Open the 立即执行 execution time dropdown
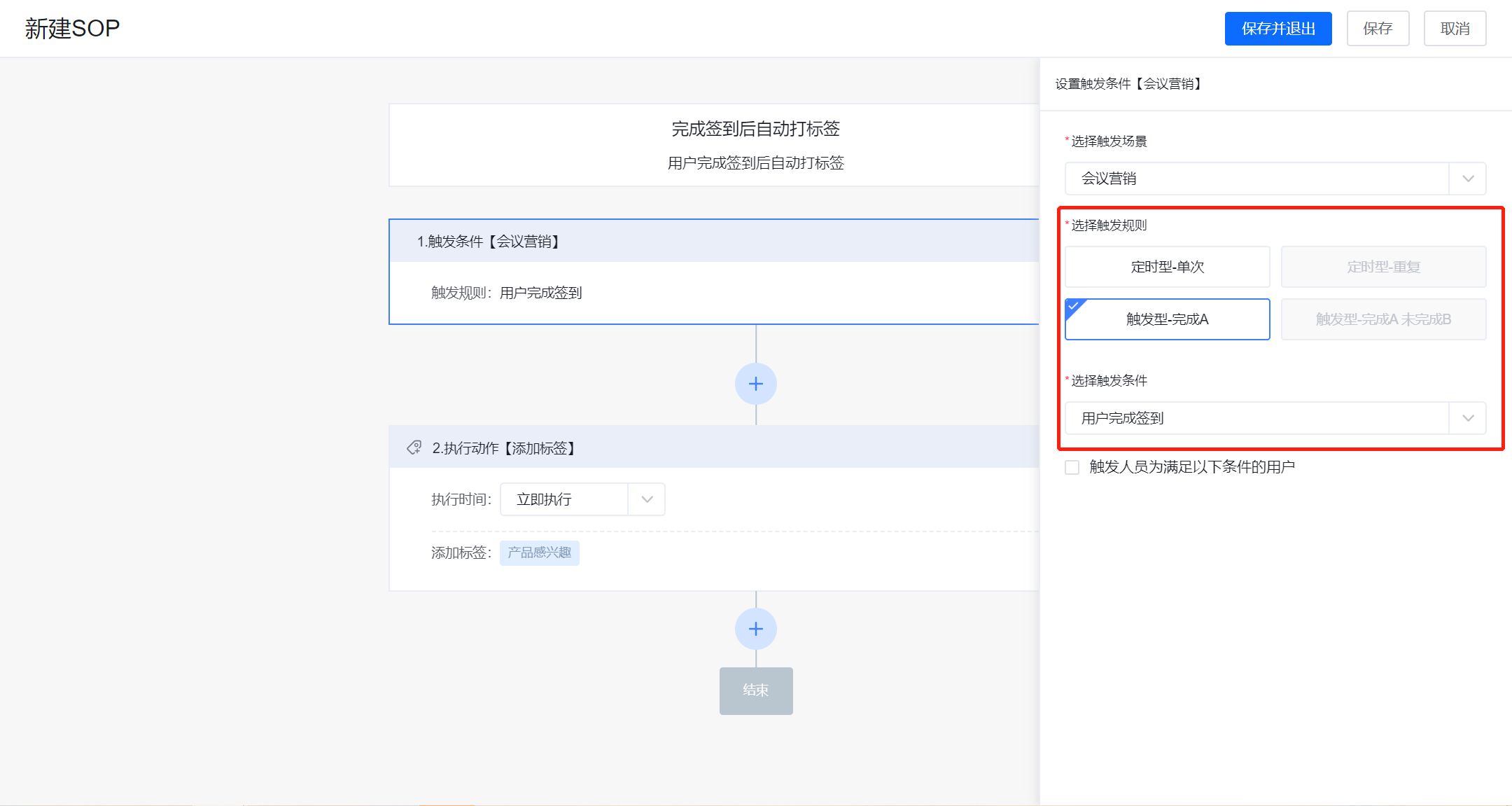The height and width of the screenshot is (806, 1512). pos(582,499)
